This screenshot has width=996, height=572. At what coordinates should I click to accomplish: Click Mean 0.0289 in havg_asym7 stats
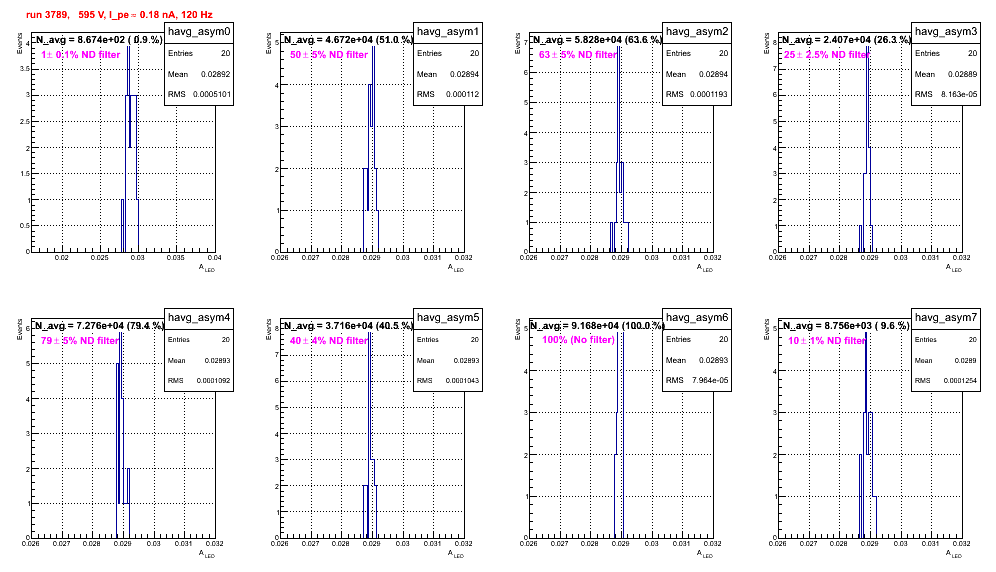click(x=946, y=360)
